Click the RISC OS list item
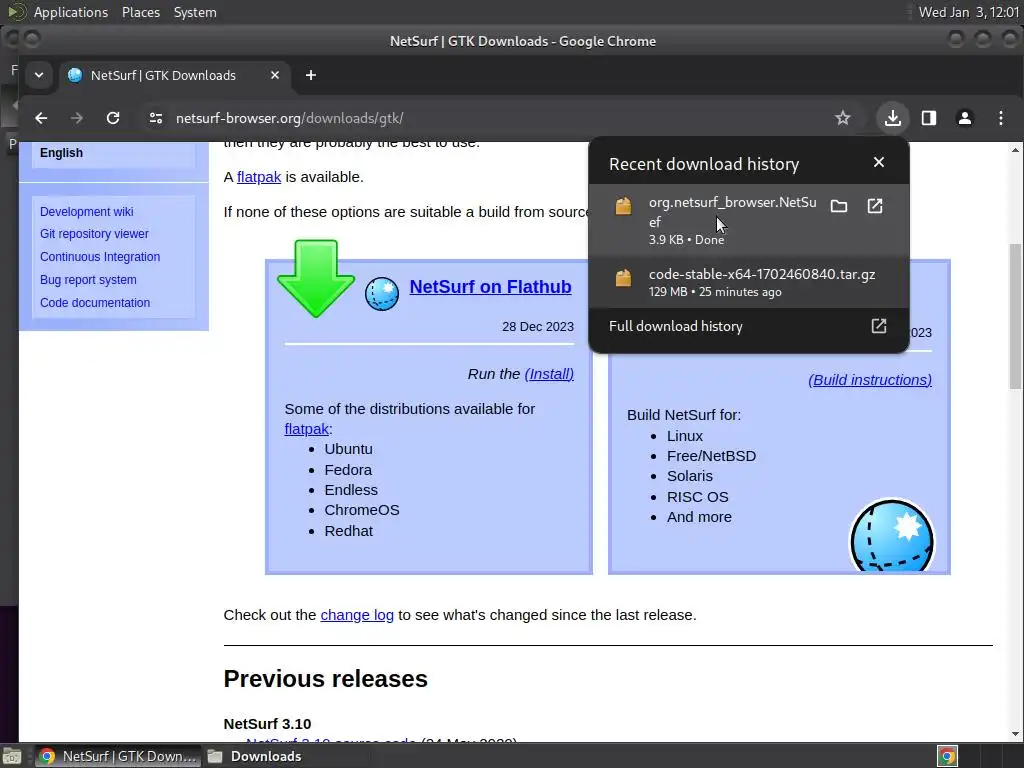Image resolution: width=1024 pixels, height=768 pixels. [x=697, y=497]
